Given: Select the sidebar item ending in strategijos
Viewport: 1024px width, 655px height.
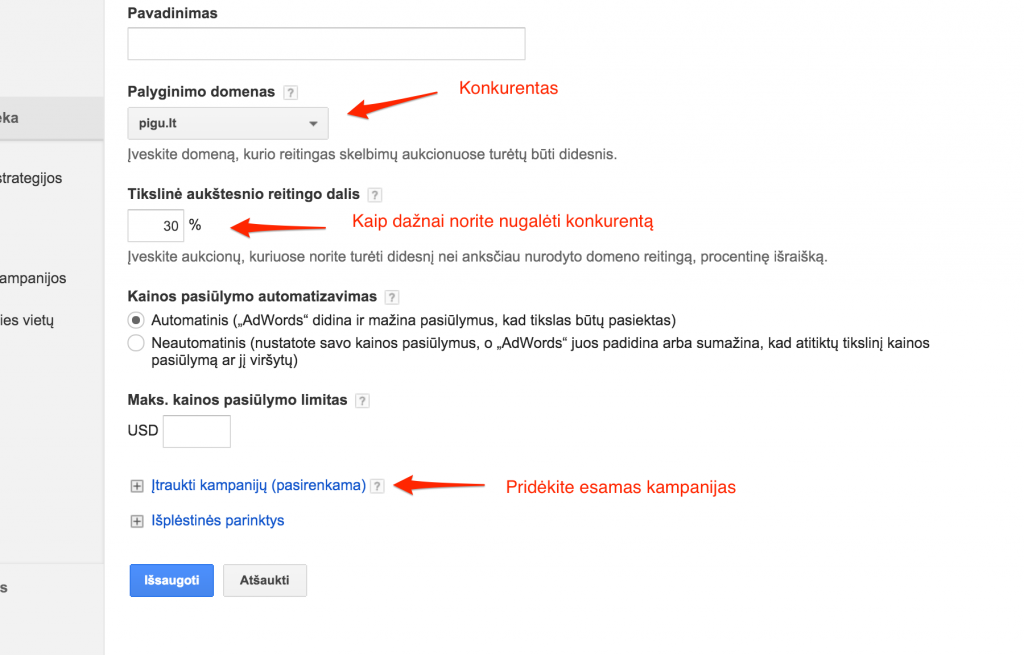Looking at the screenshot, I should click(x=31, y=178).
